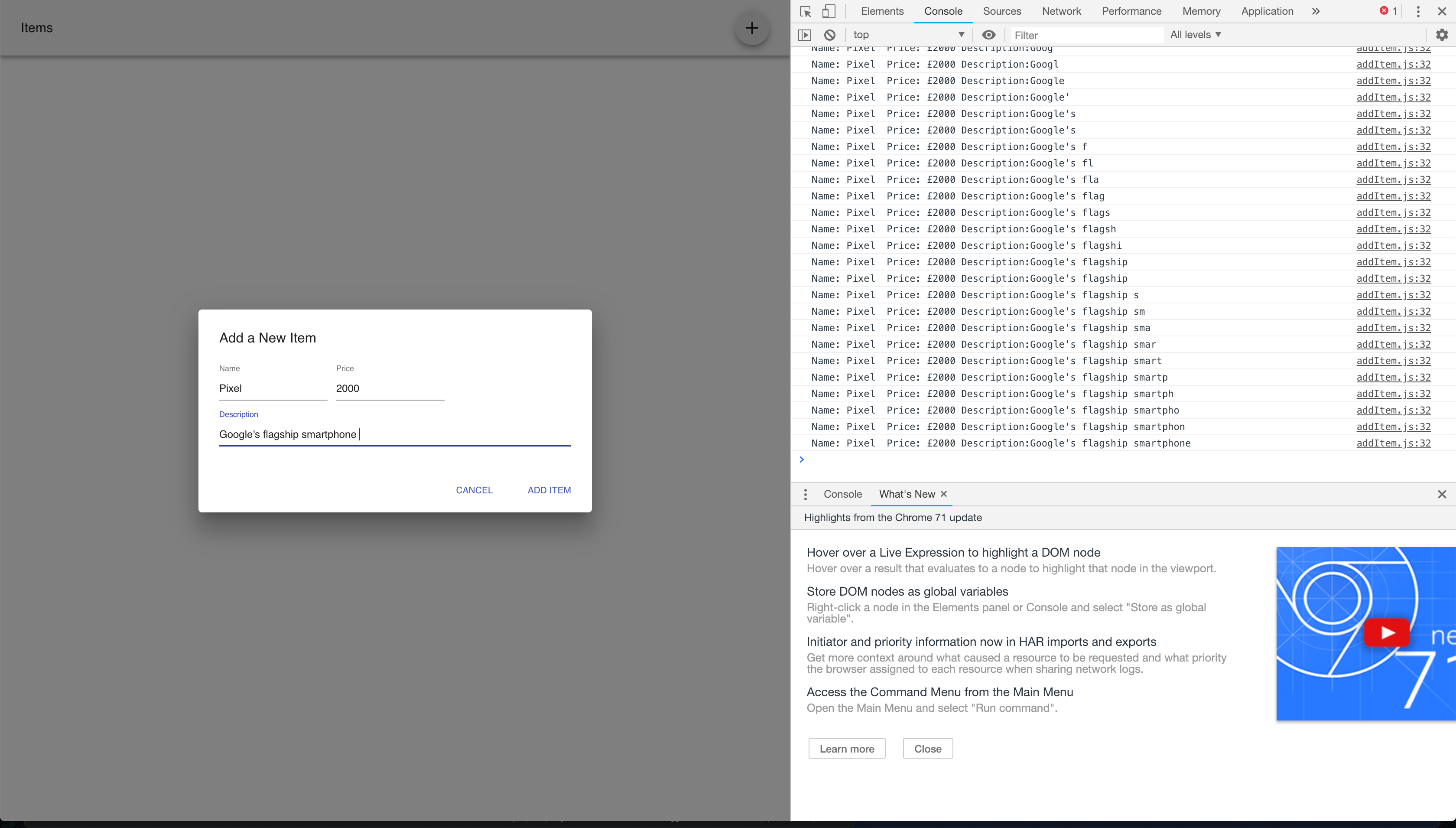Click the red error count indicator

[x=1388, y=11]
